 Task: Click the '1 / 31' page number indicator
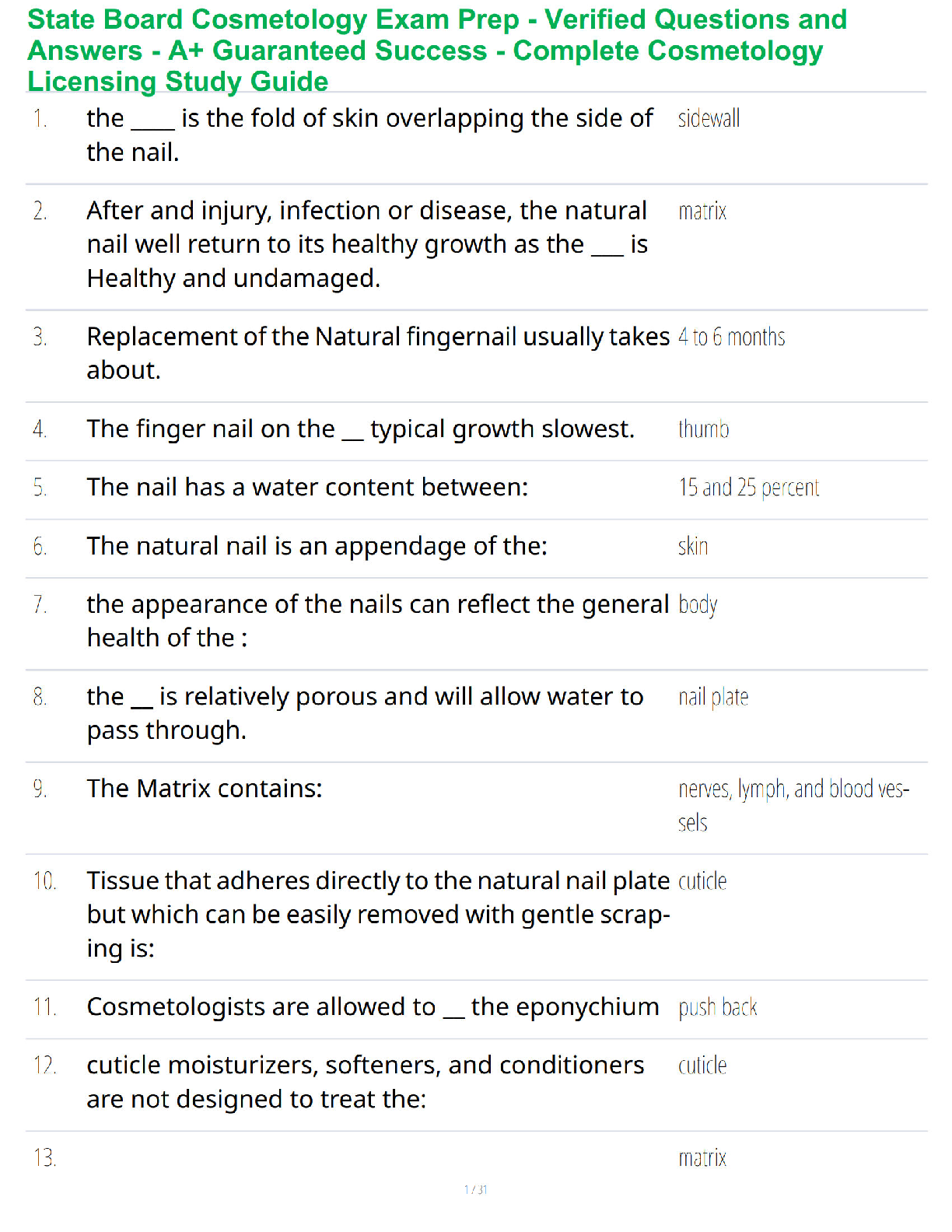pyautogui.click(x=475, y=1189)
